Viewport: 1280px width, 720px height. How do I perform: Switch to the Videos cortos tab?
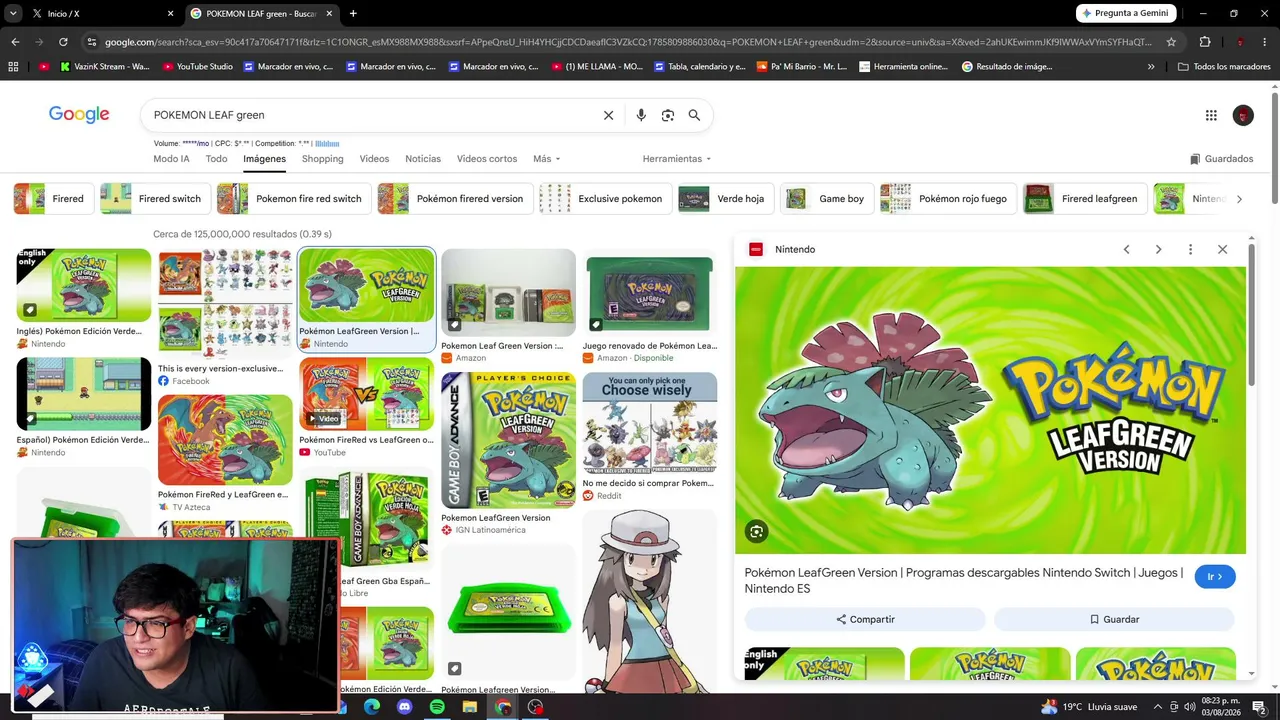pos(487,159)
